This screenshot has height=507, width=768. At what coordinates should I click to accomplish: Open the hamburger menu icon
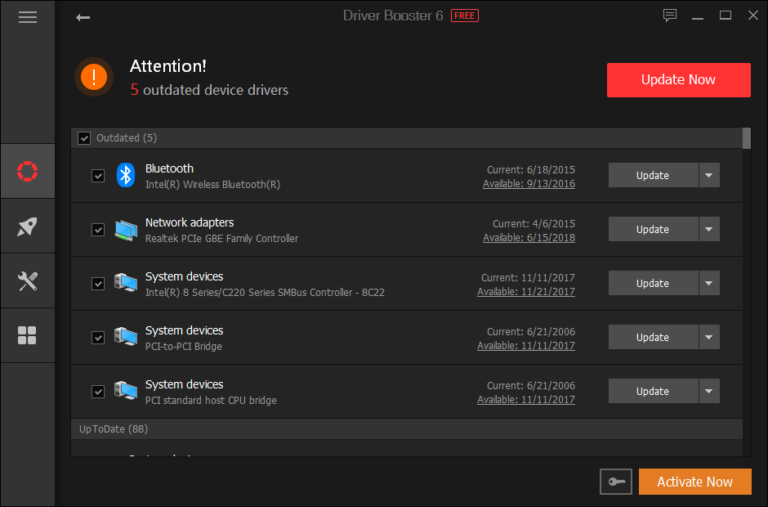pyautogui.click(x=27, y=17)
